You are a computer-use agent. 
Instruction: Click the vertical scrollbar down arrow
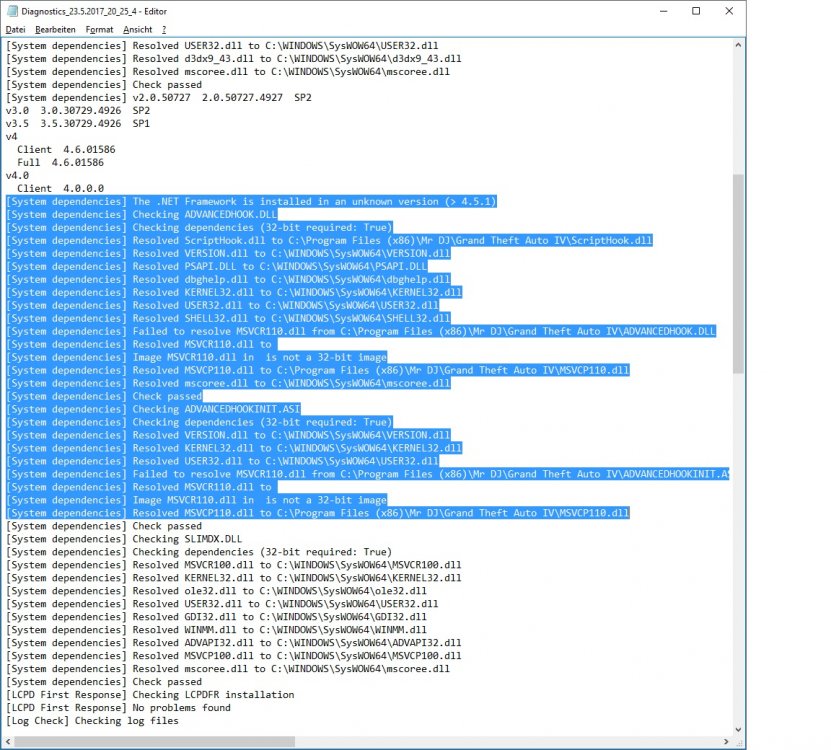click(740, 728)
